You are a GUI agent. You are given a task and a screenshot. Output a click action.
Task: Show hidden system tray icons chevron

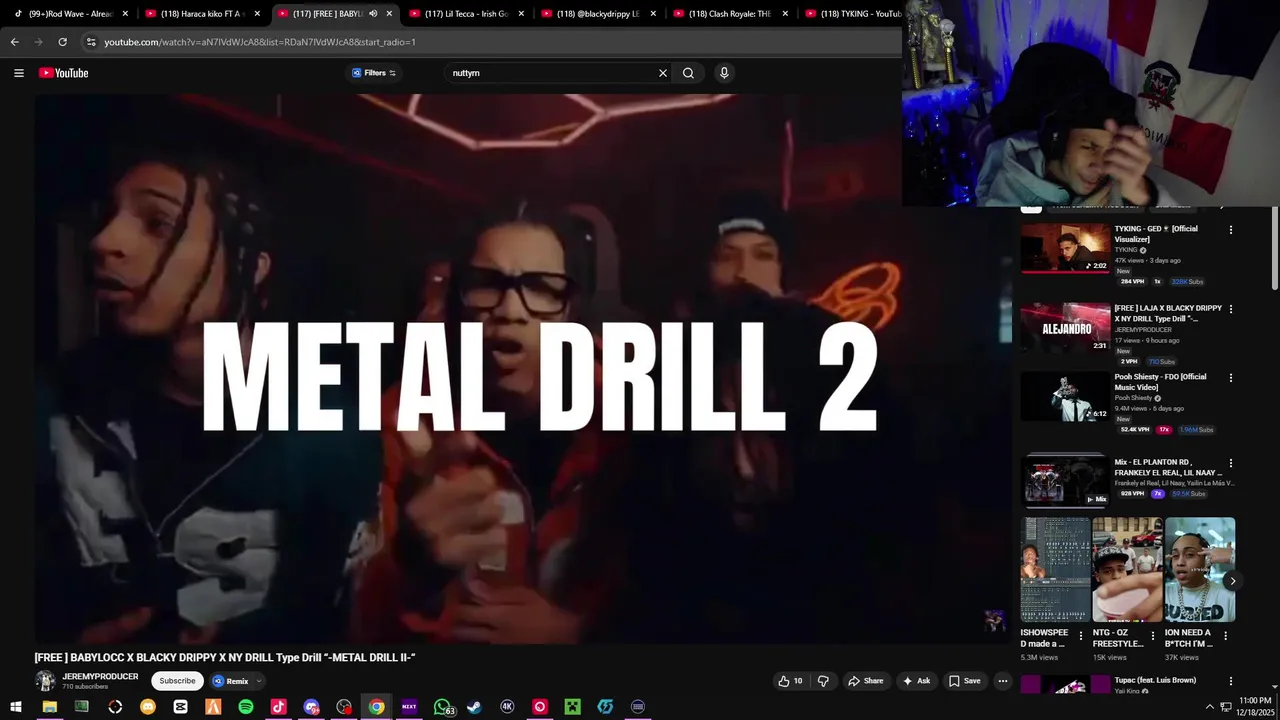(1209, 707)
